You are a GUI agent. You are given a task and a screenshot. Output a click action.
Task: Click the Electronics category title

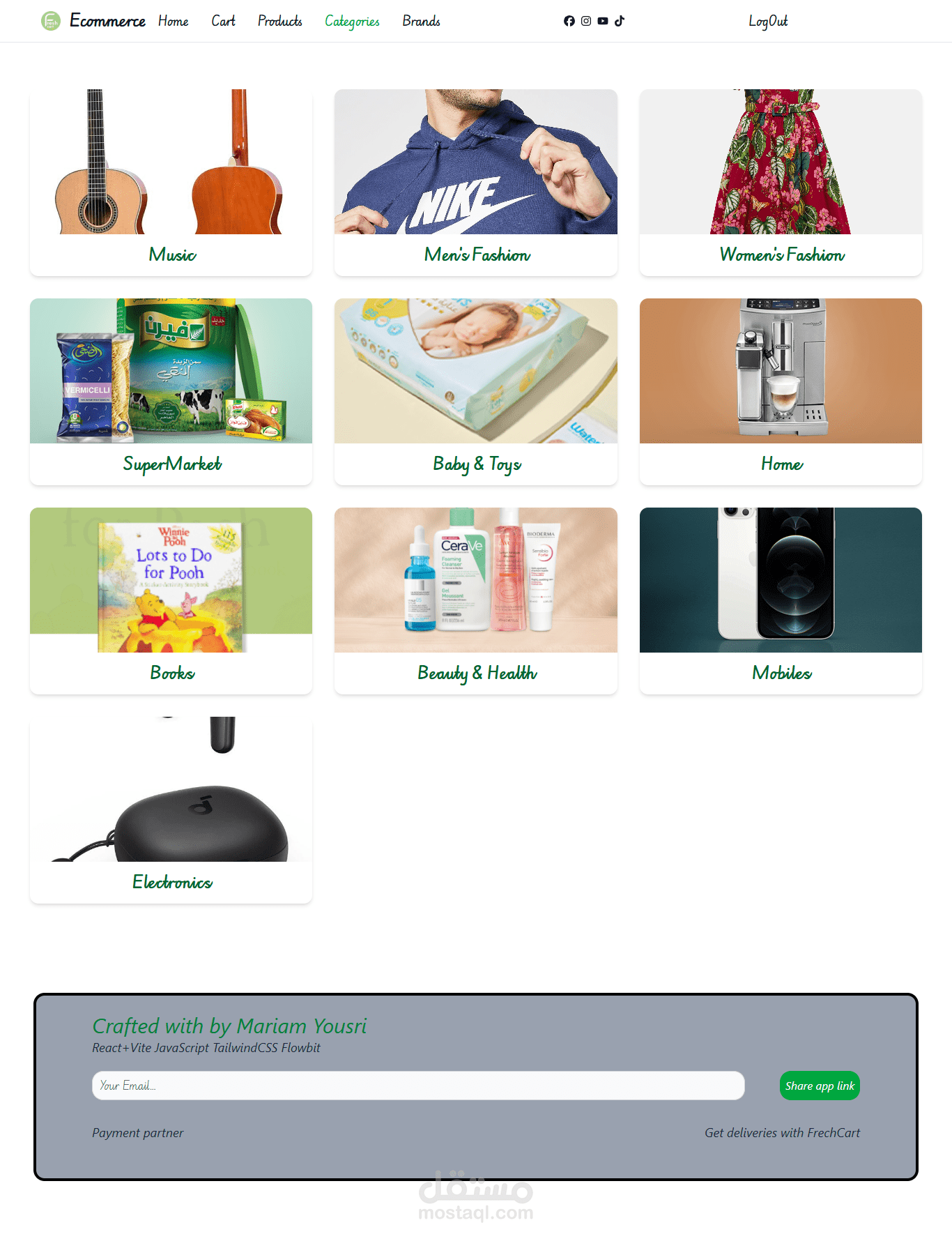point(172,882)
